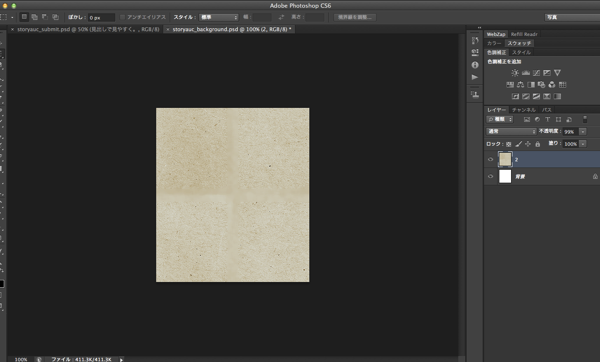
Task: Choose Intersect with Selection mode
Action: tap(55, 17)
